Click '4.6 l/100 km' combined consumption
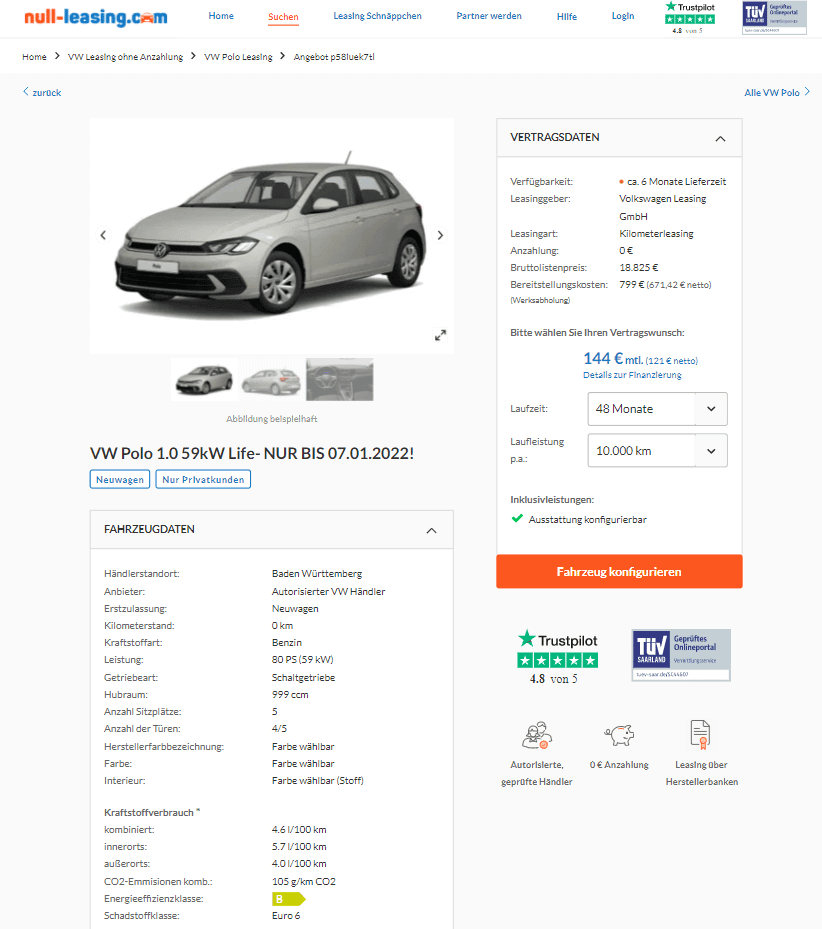 (299, 829)
